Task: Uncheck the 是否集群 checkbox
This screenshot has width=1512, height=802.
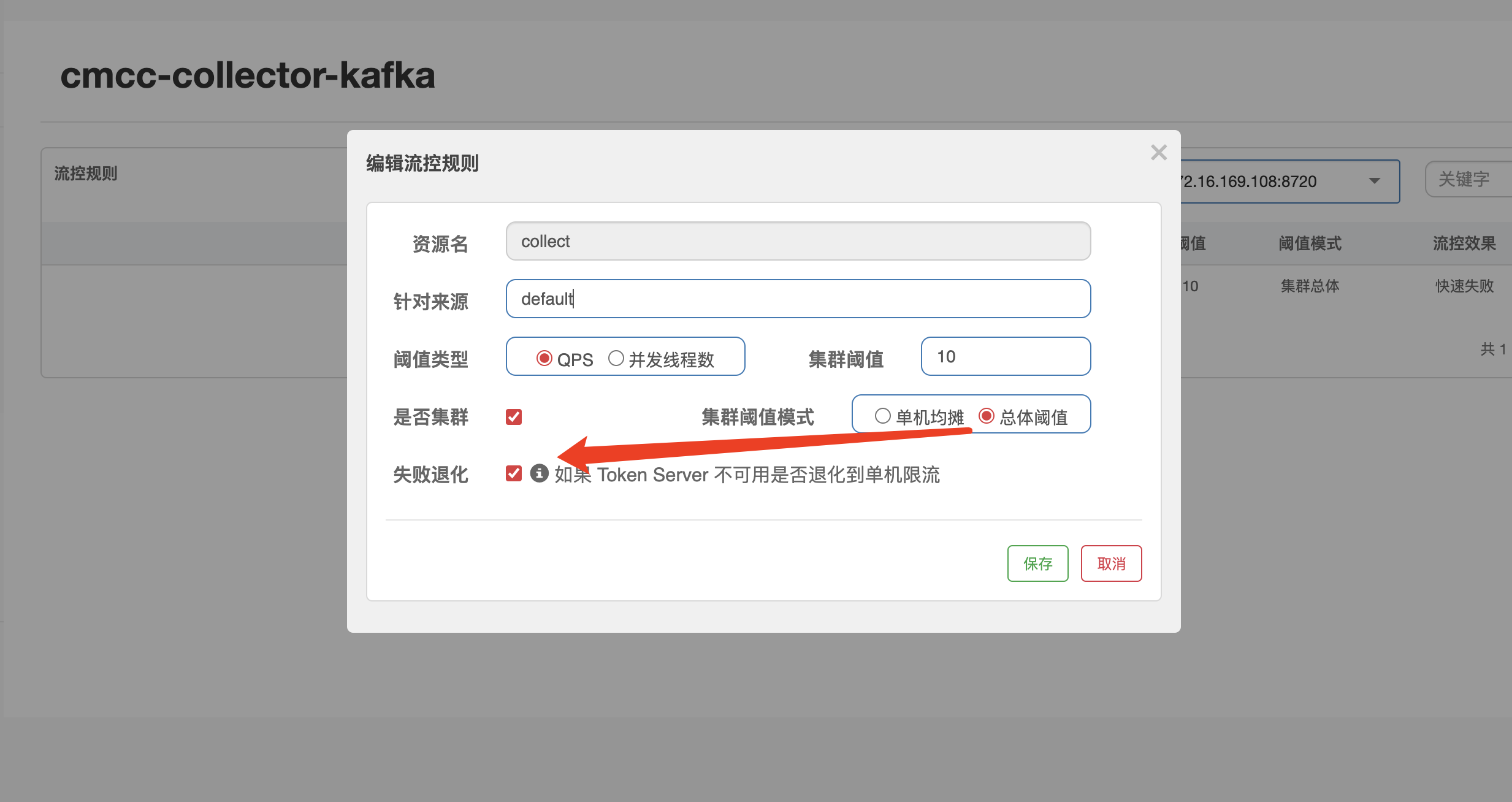Action: point(514,417)
